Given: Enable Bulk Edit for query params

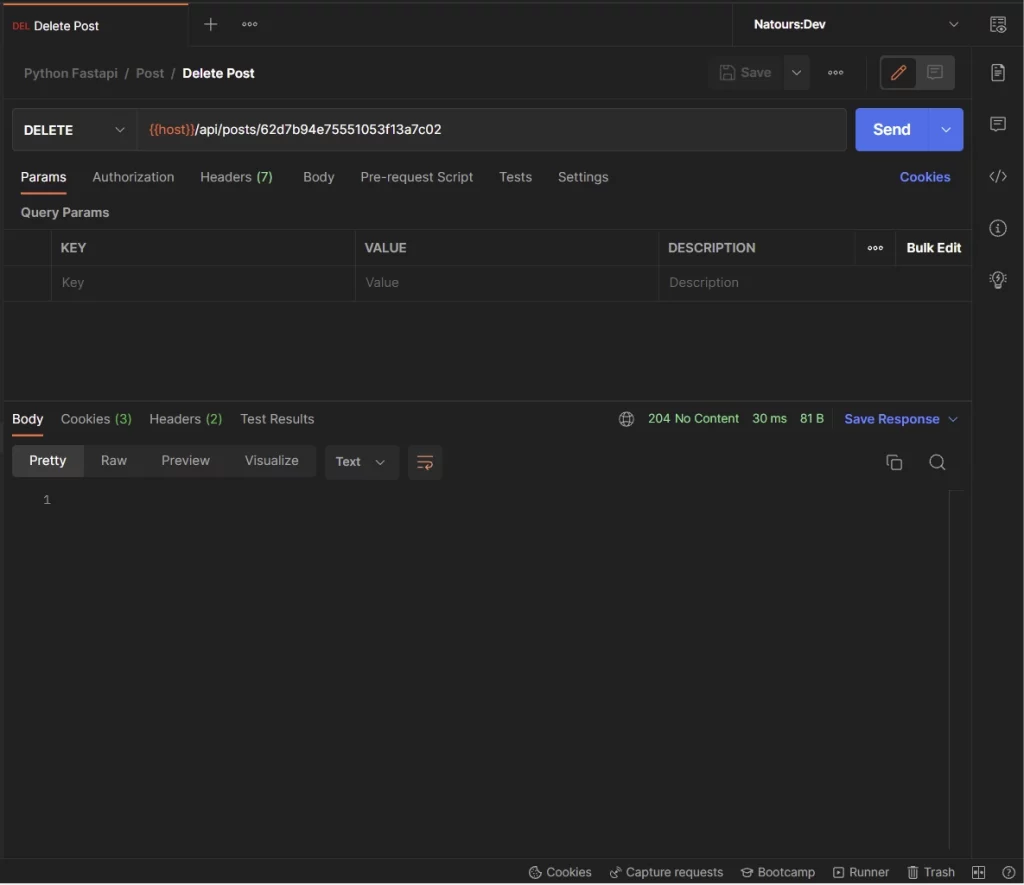Looking at the screenshot, I should pos(933,247).
